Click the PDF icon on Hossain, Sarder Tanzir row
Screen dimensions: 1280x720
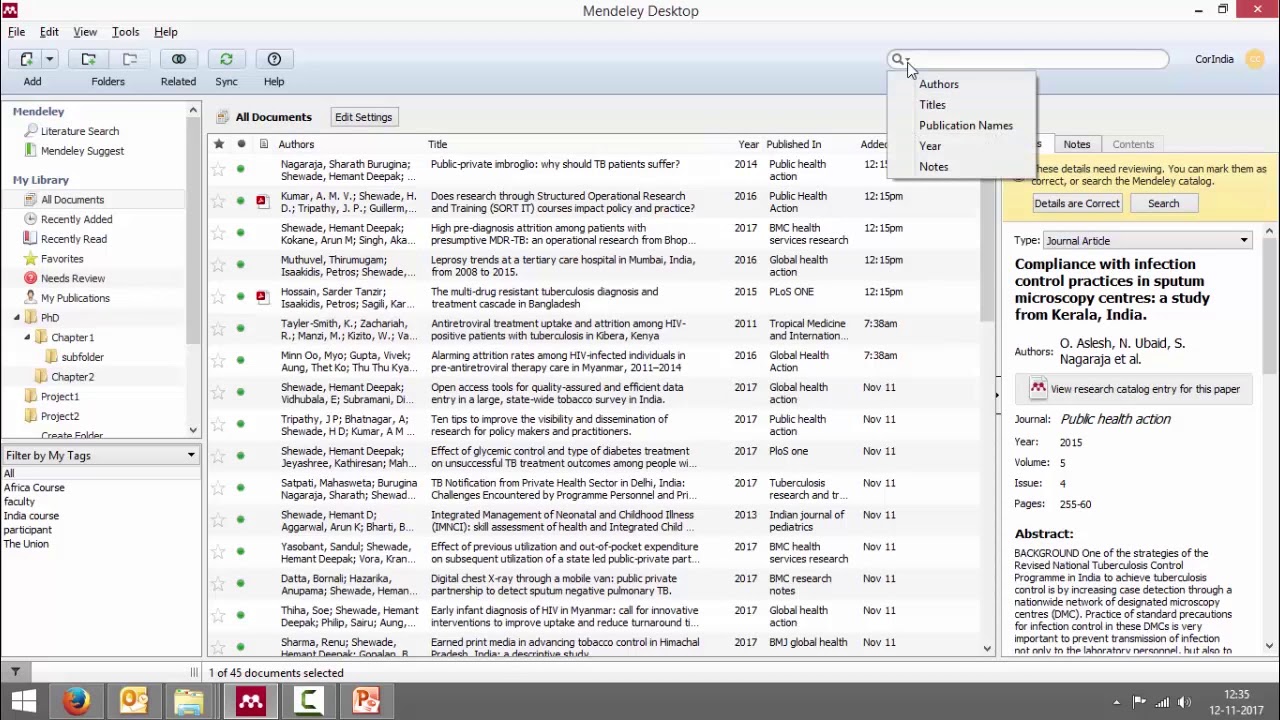[x=261, y=297]
